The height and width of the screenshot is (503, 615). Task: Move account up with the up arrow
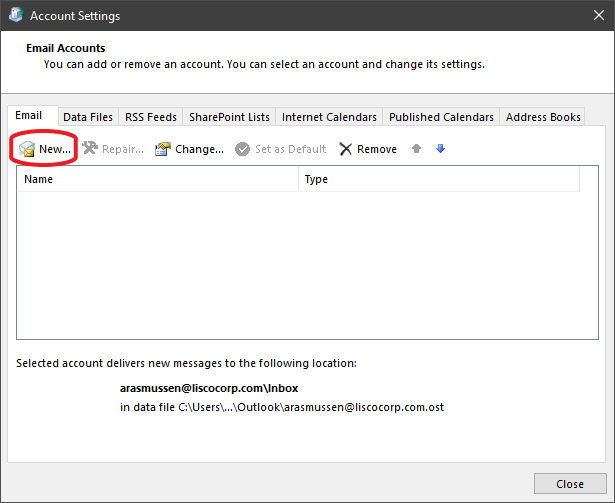(x=417, y=149)
